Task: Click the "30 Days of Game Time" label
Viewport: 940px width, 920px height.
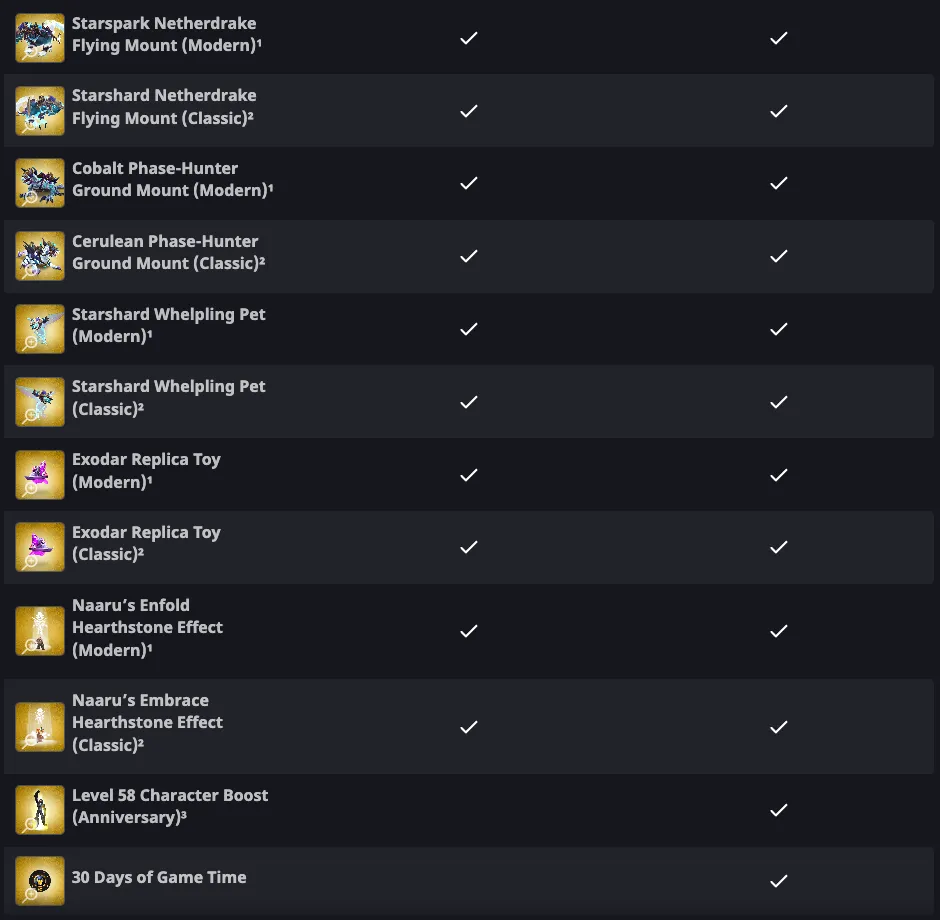Action: [x=159, y=877]
